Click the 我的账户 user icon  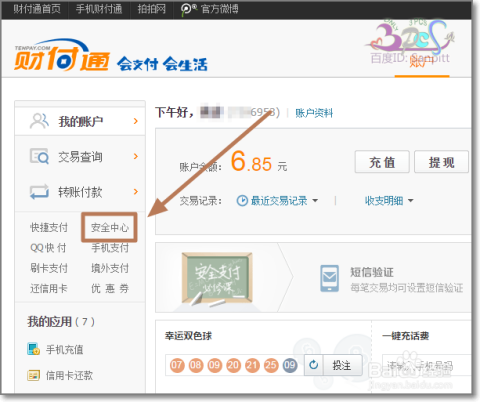39,121
